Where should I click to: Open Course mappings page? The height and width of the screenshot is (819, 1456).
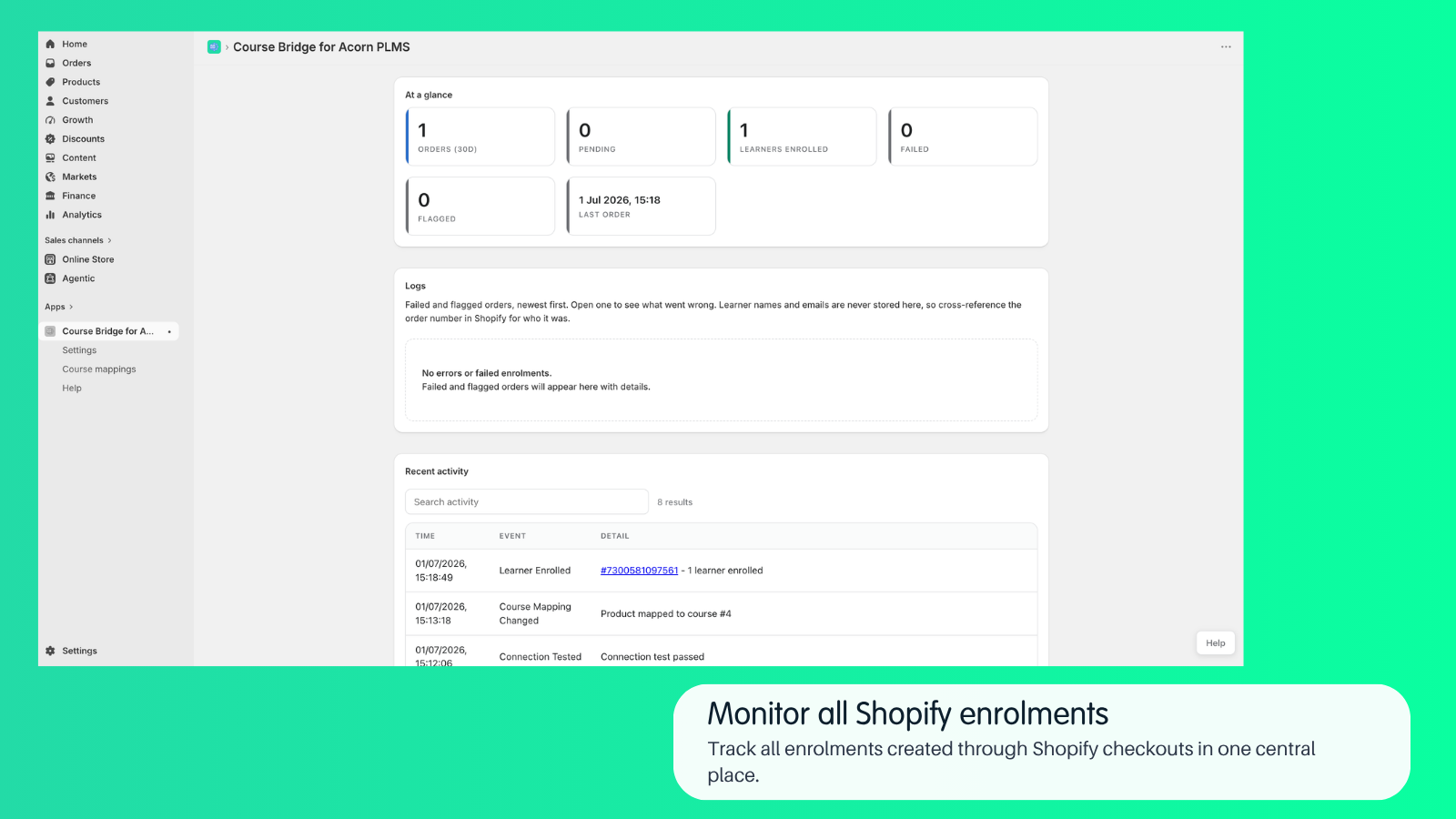click(99, 369)
